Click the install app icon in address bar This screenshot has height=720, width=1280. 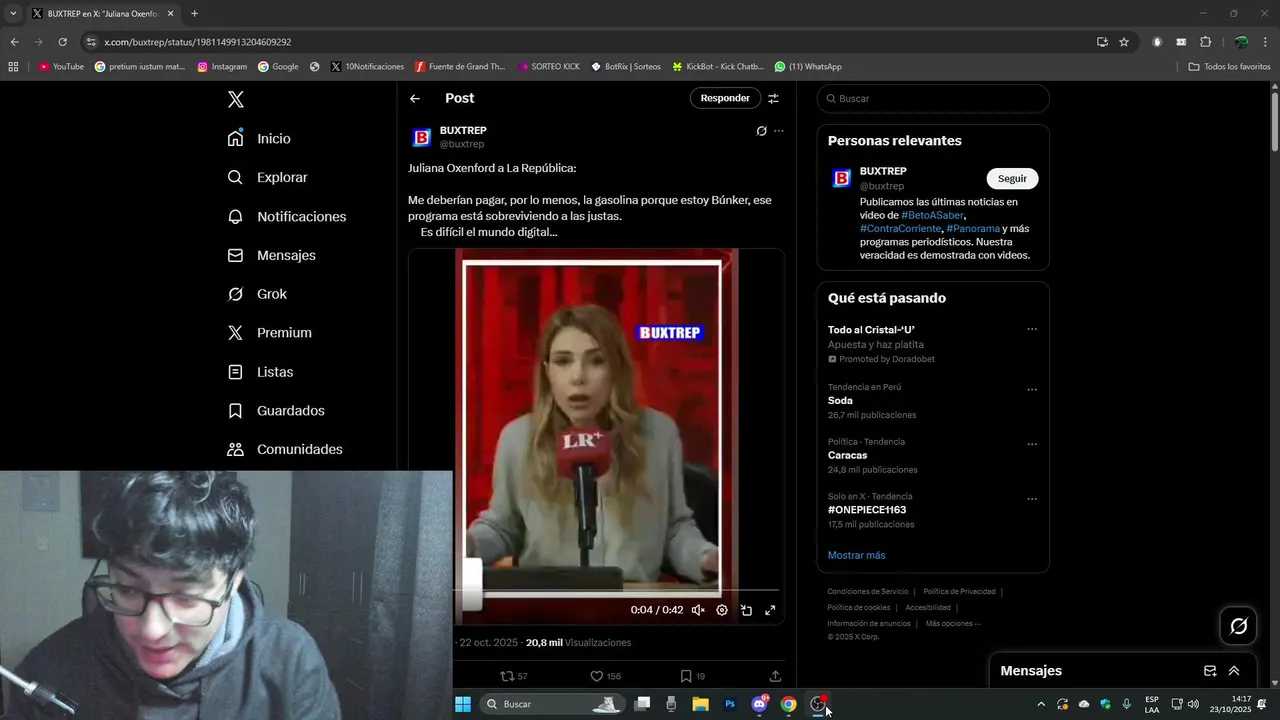(1102, 42)
